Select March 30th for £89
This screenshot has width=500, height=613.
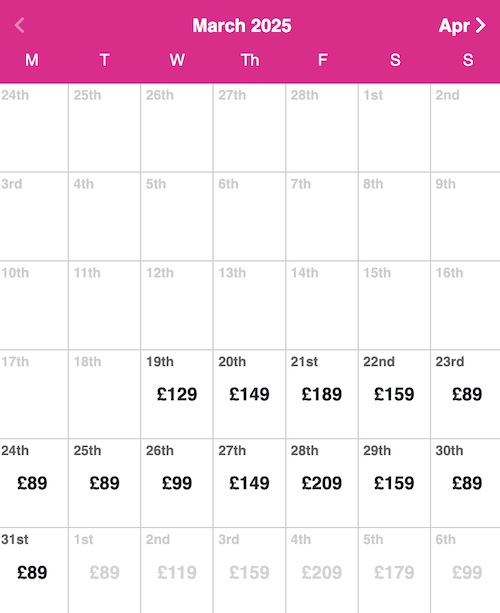point(466,483)
